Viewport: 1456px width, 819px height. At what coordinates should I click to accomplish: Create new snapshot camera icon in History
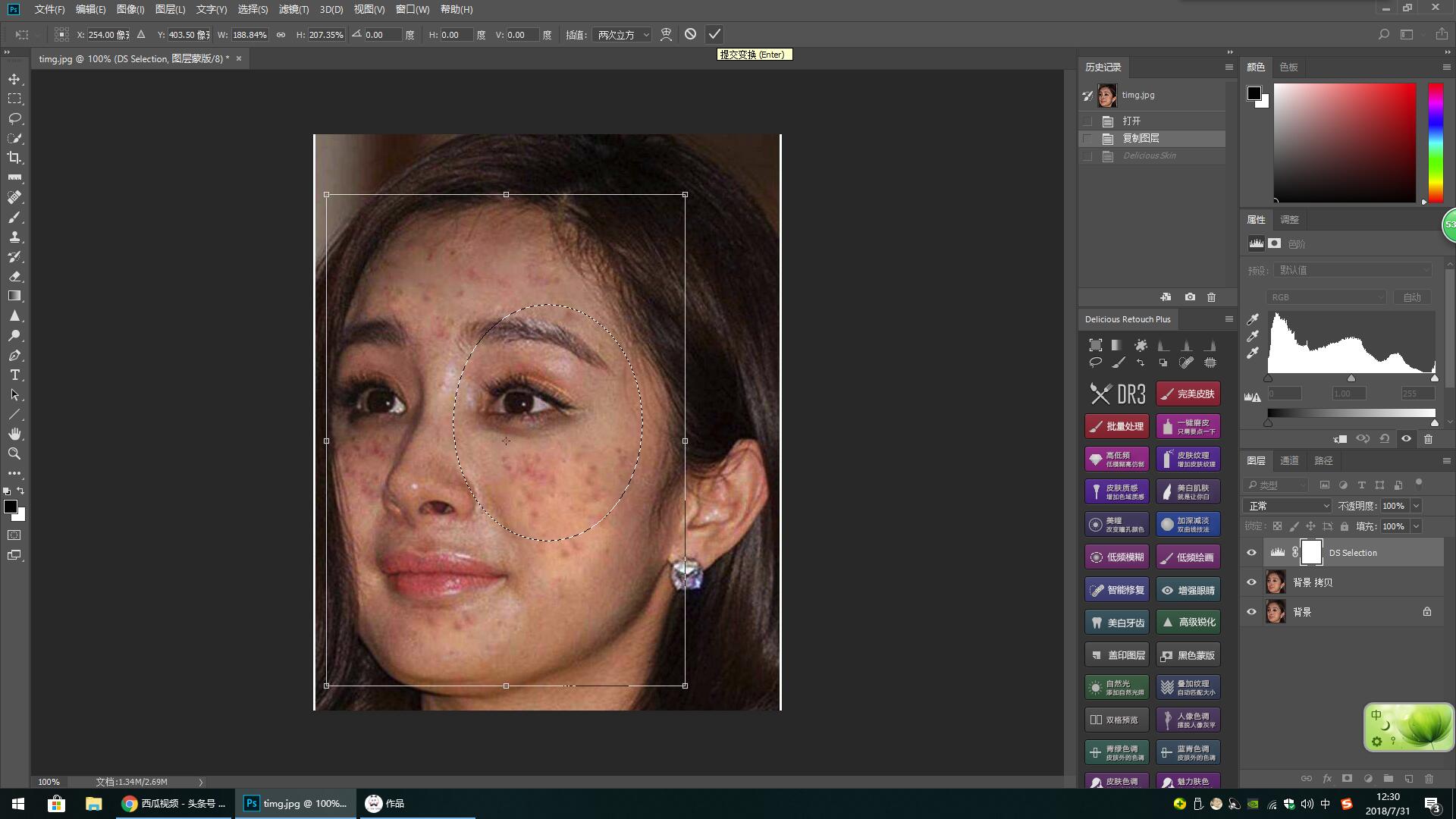(x=1190, y=297)
